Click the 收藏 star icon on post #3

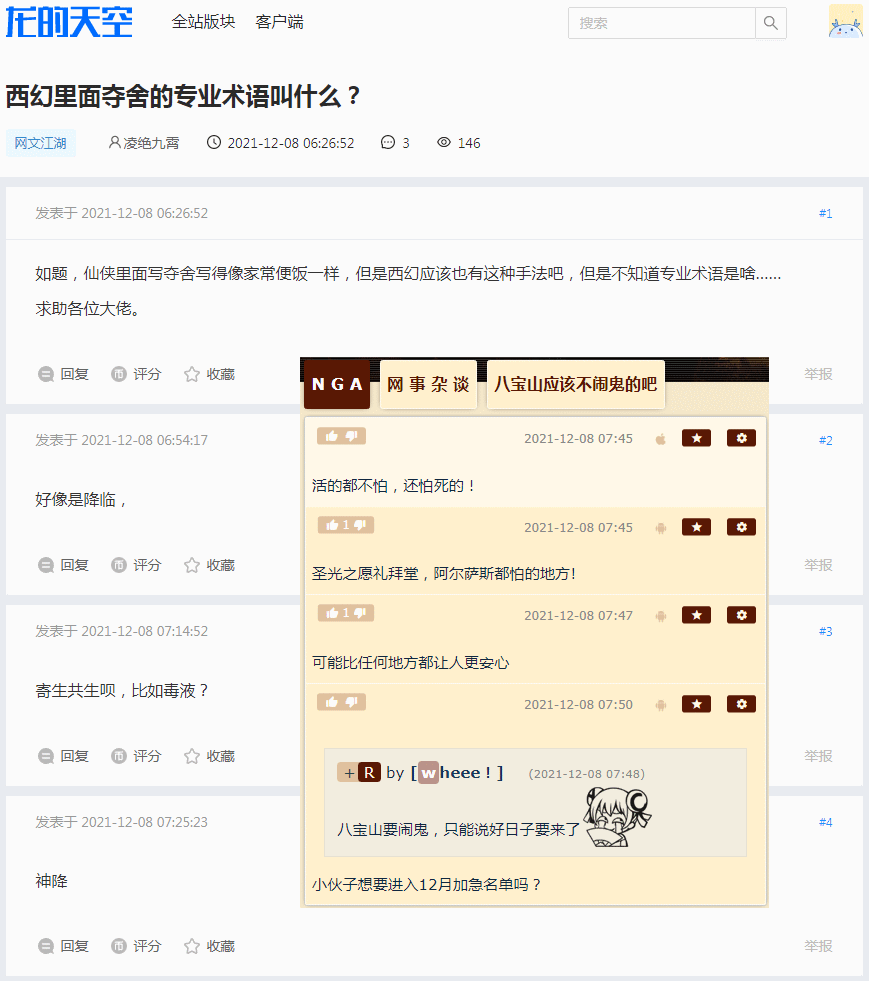pyautogui.click(x=190, y=755)
